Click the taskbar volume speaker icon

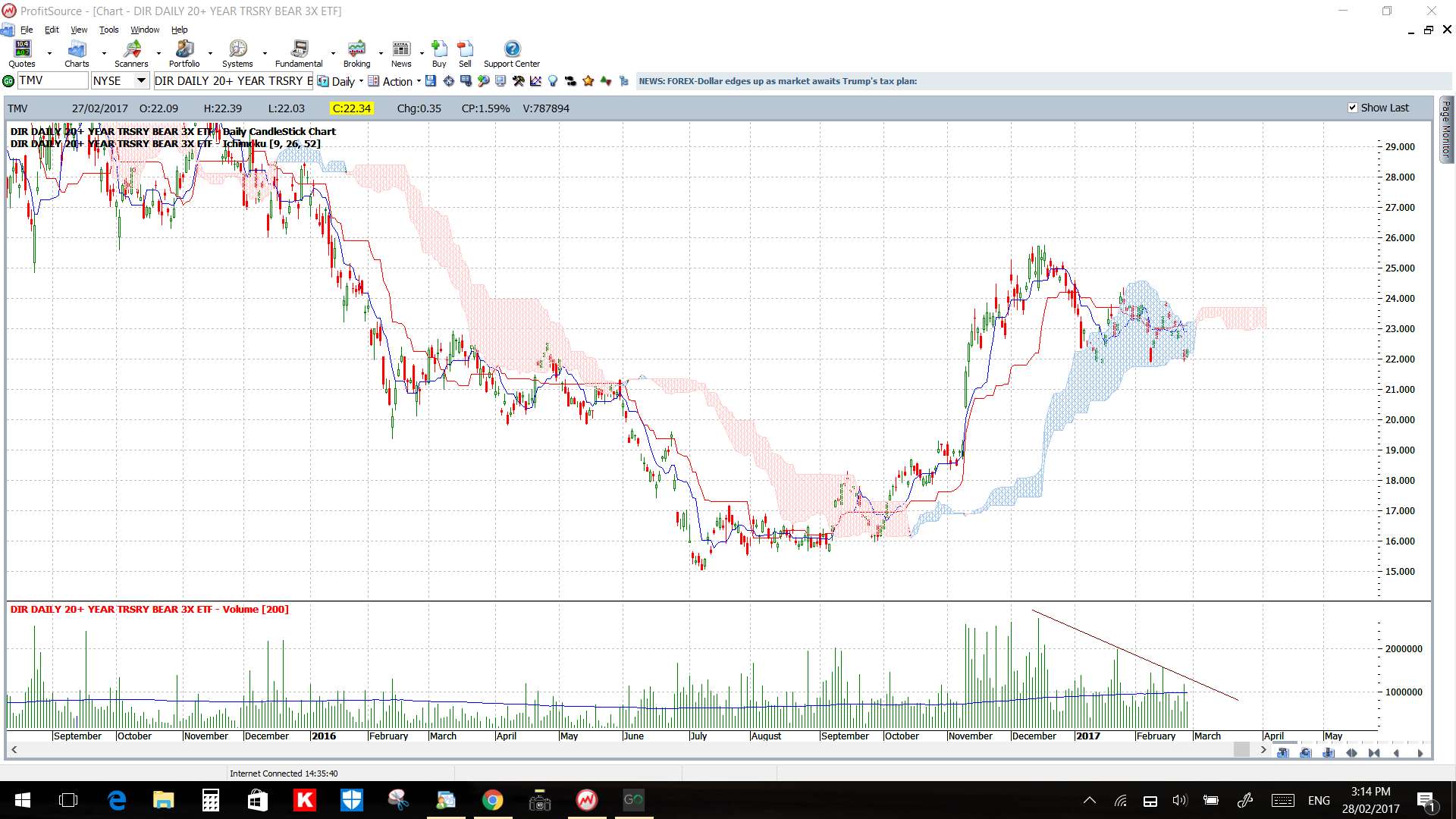coord(1179,800)
